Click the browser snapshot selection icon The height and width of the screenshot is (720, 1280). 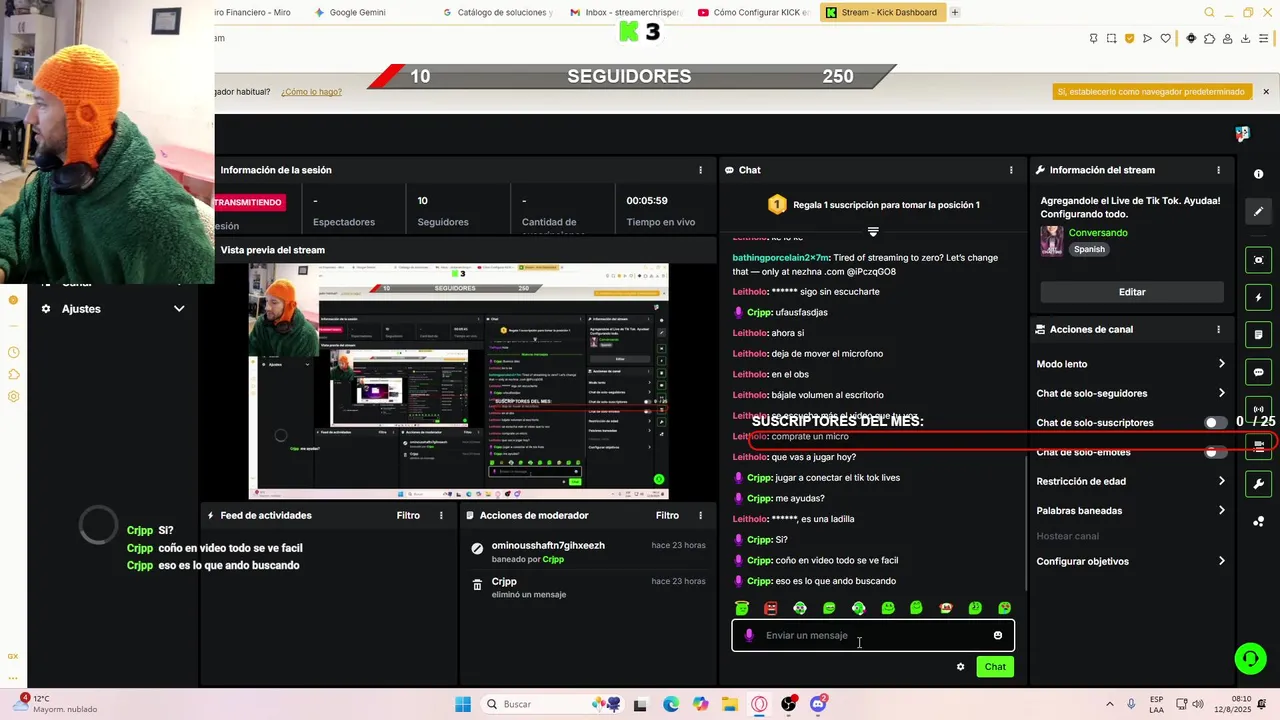[x=1111, y=38]
